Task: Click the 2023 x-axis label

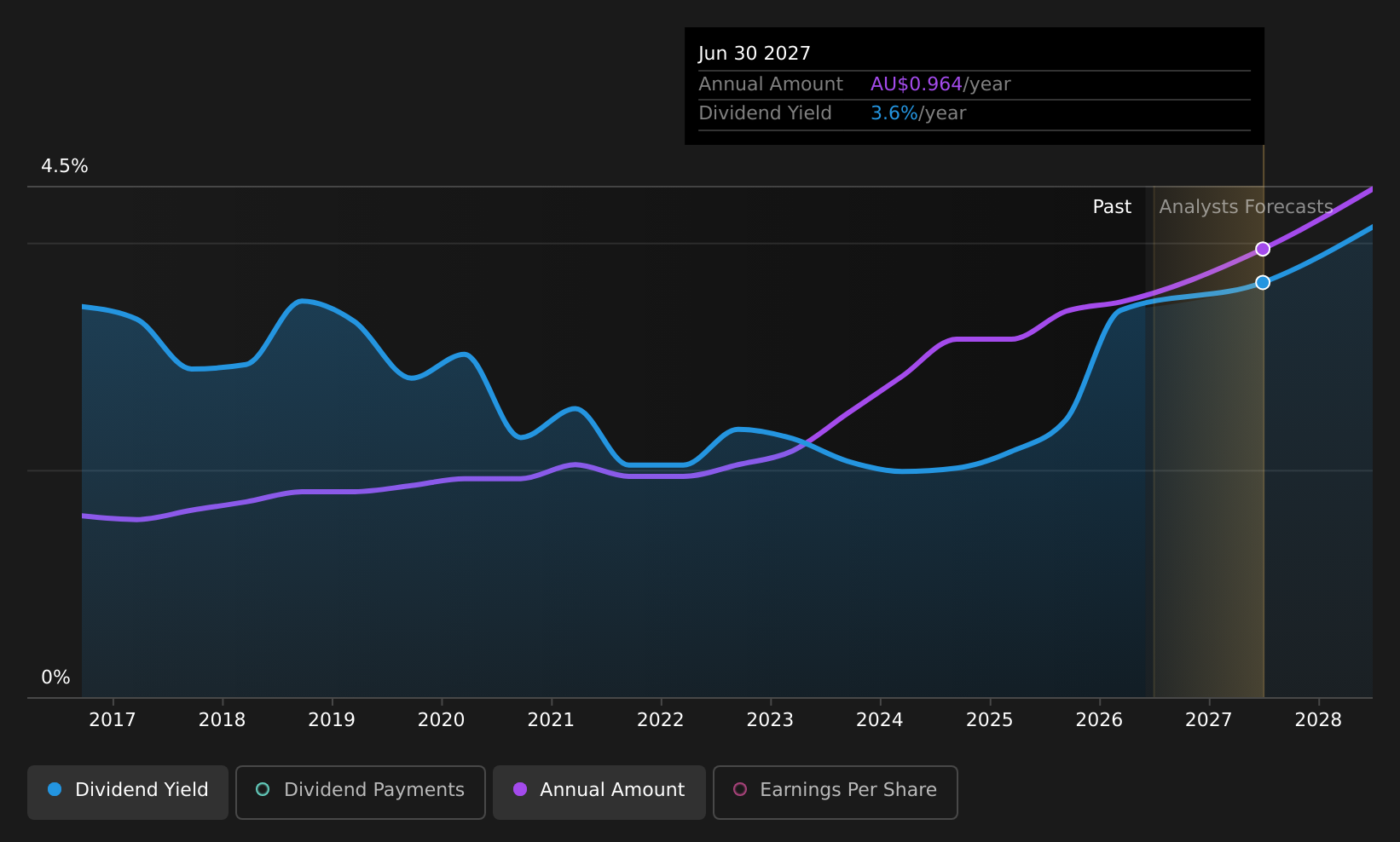Action: pos(771,720)
